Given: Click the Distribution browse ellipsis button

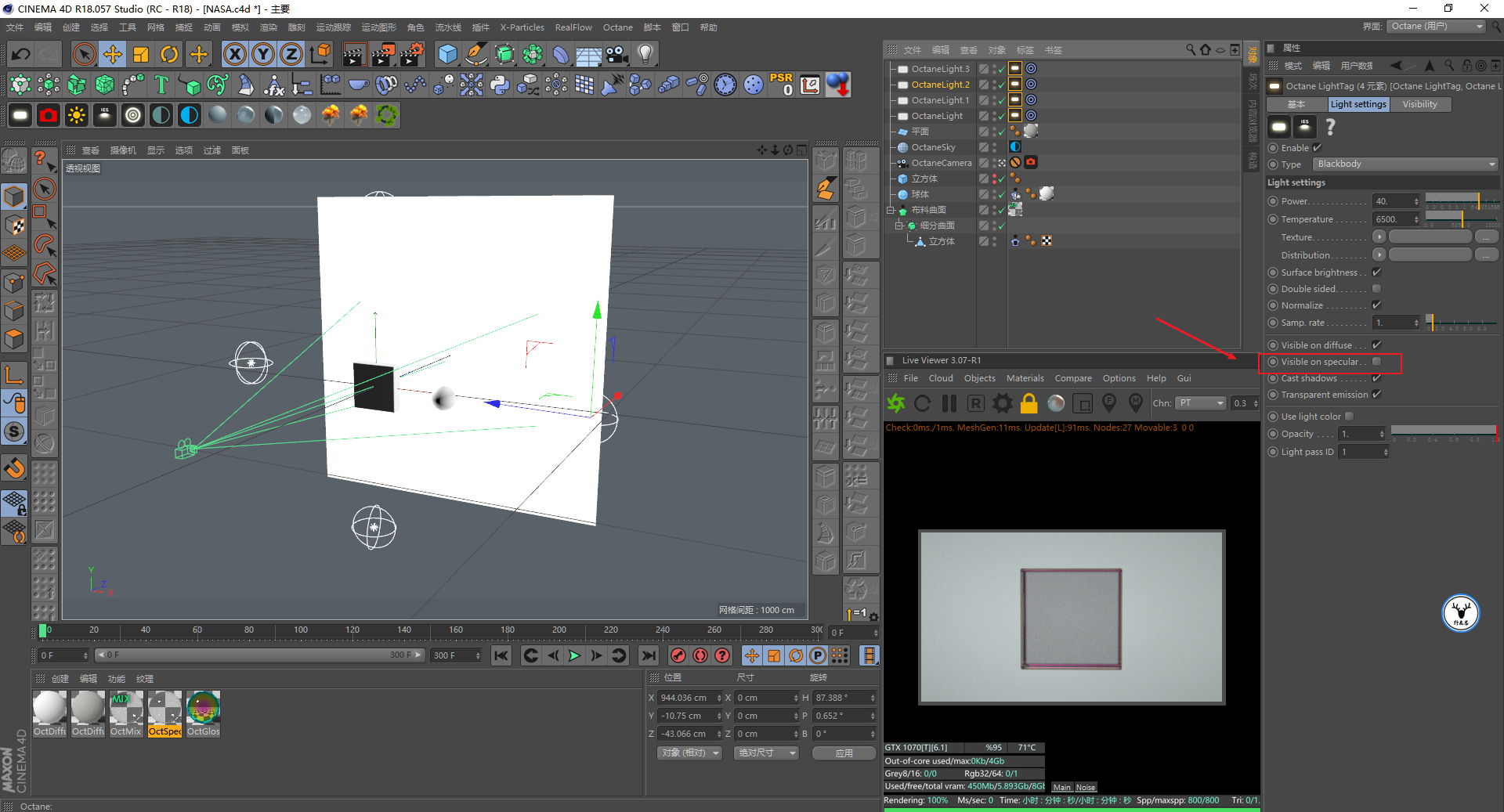Looking at the screenshot, I should [x=1486, y=255].
